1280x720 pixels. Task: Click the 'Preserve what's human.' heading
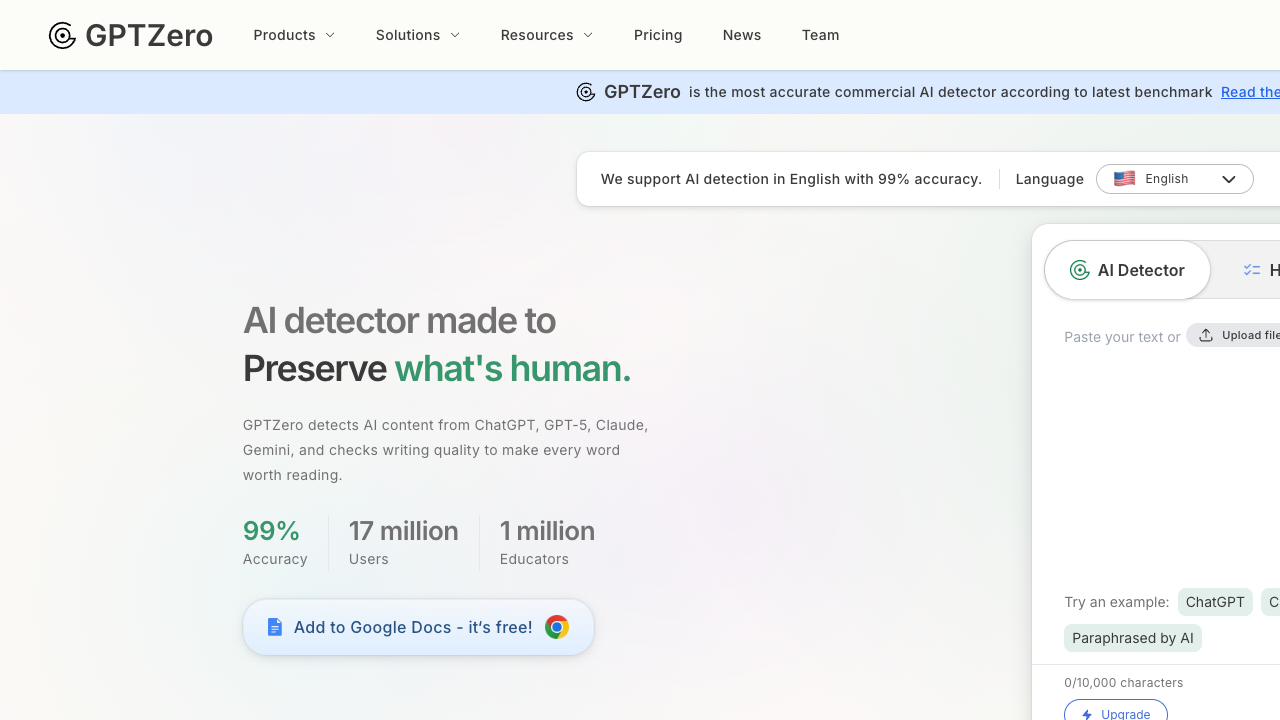click(x=437, y=368)
